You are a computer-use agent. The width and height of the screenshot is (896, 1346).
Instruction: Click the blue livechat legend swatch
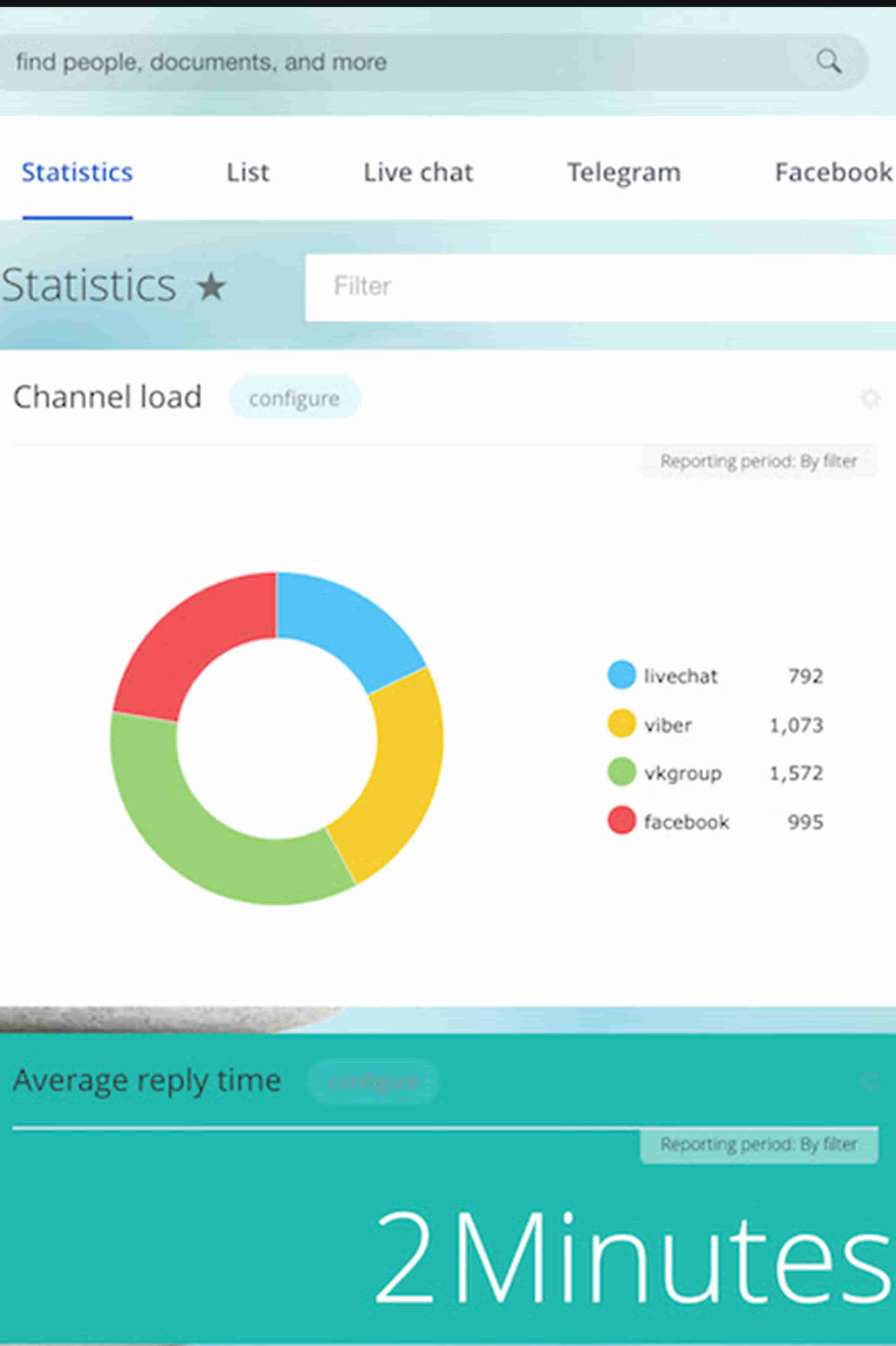point(621,675)
